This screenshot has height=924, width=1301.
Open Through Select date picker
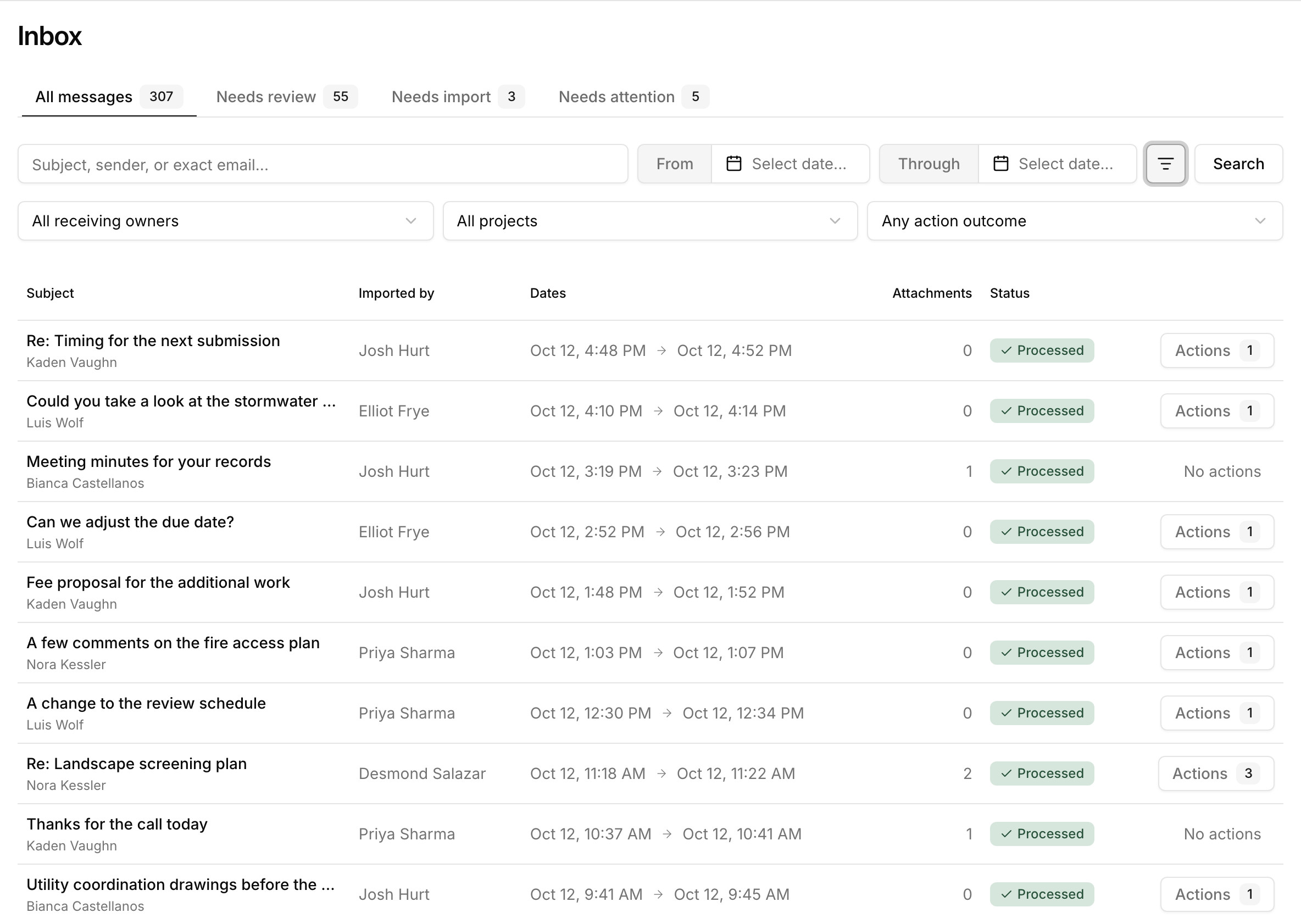coord(1057,164)
